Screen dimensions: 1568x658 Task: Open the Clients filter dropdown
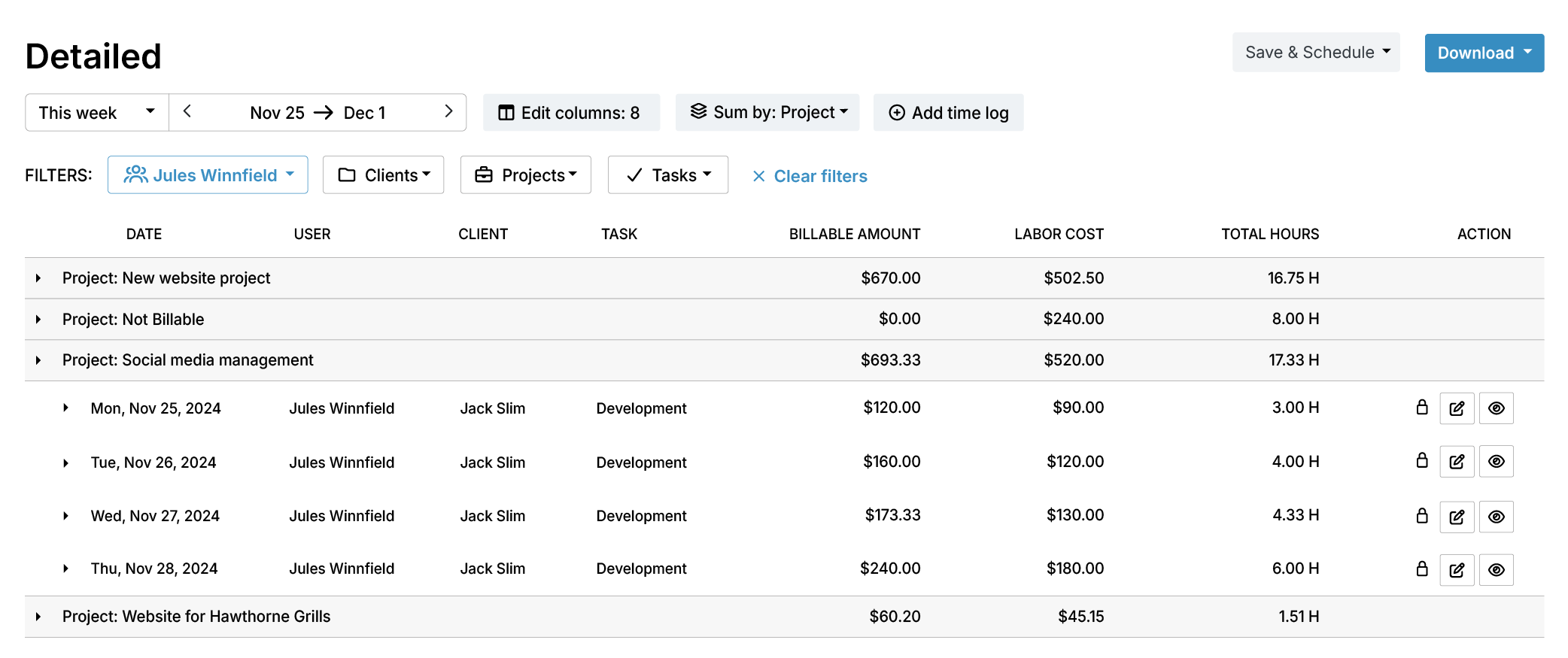(384, 174)
